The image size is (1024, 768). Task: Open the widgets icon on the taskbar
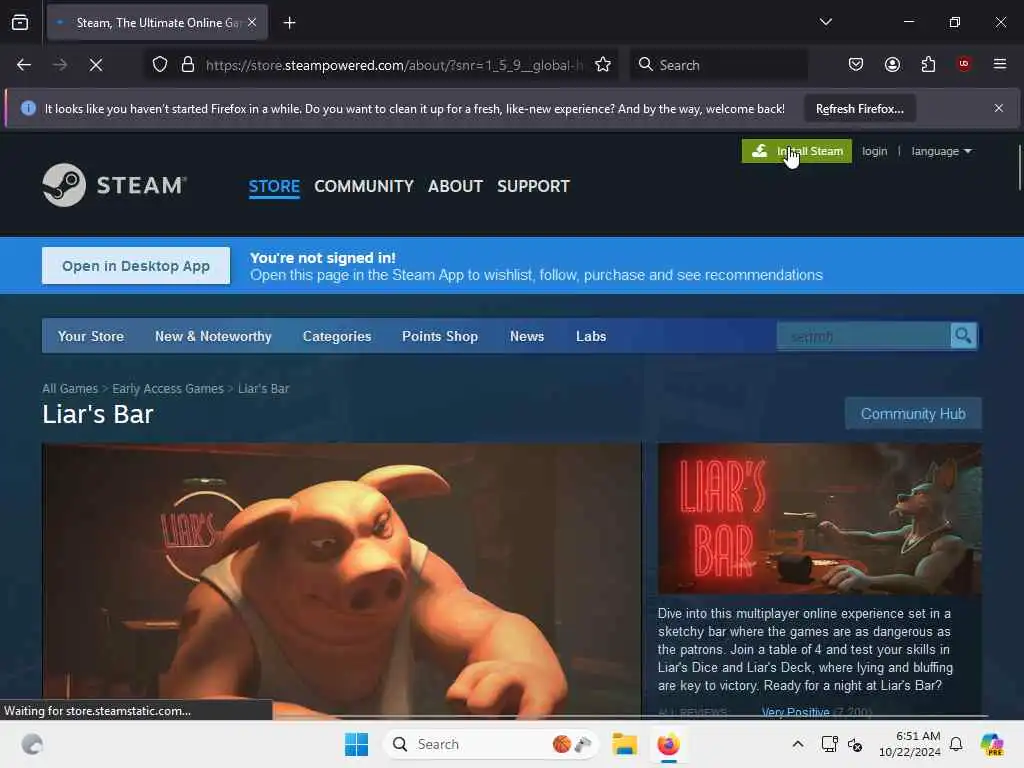click(32, 744)
